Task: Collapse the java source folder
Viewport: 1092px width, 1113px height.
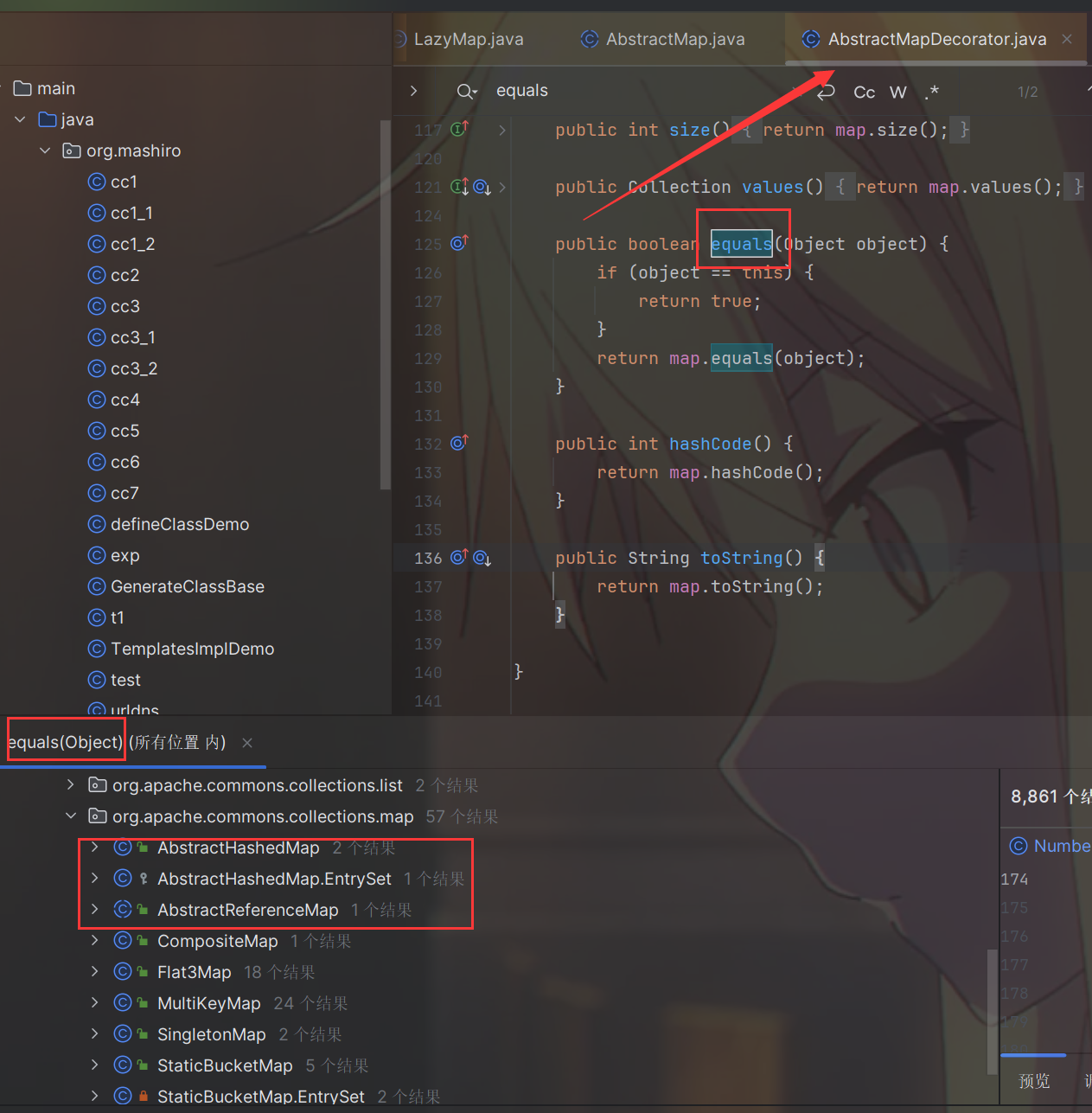Action: point(20,119)
